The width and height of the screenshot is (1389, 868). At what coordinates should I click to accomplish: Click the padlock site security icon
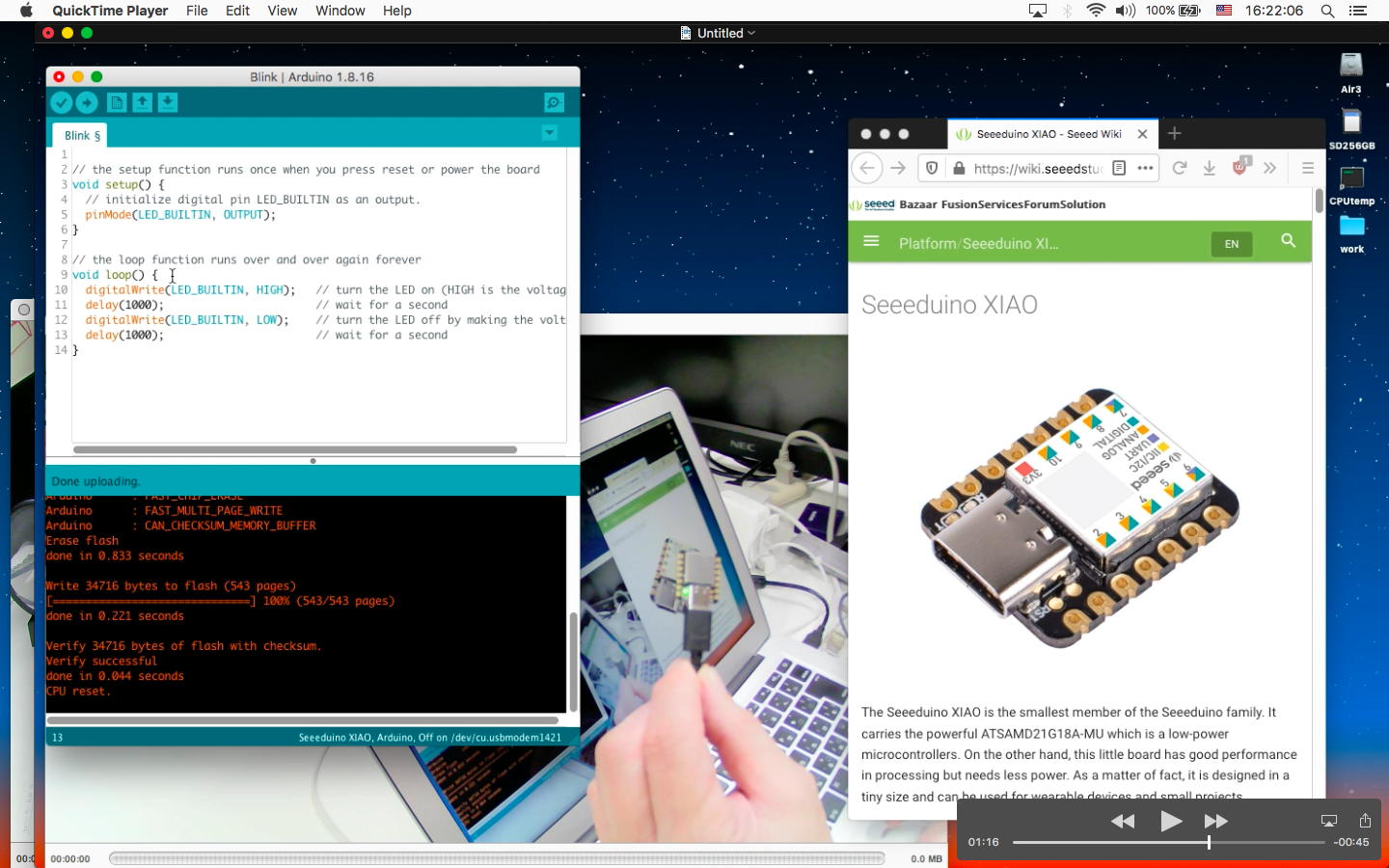click(958, 168)
